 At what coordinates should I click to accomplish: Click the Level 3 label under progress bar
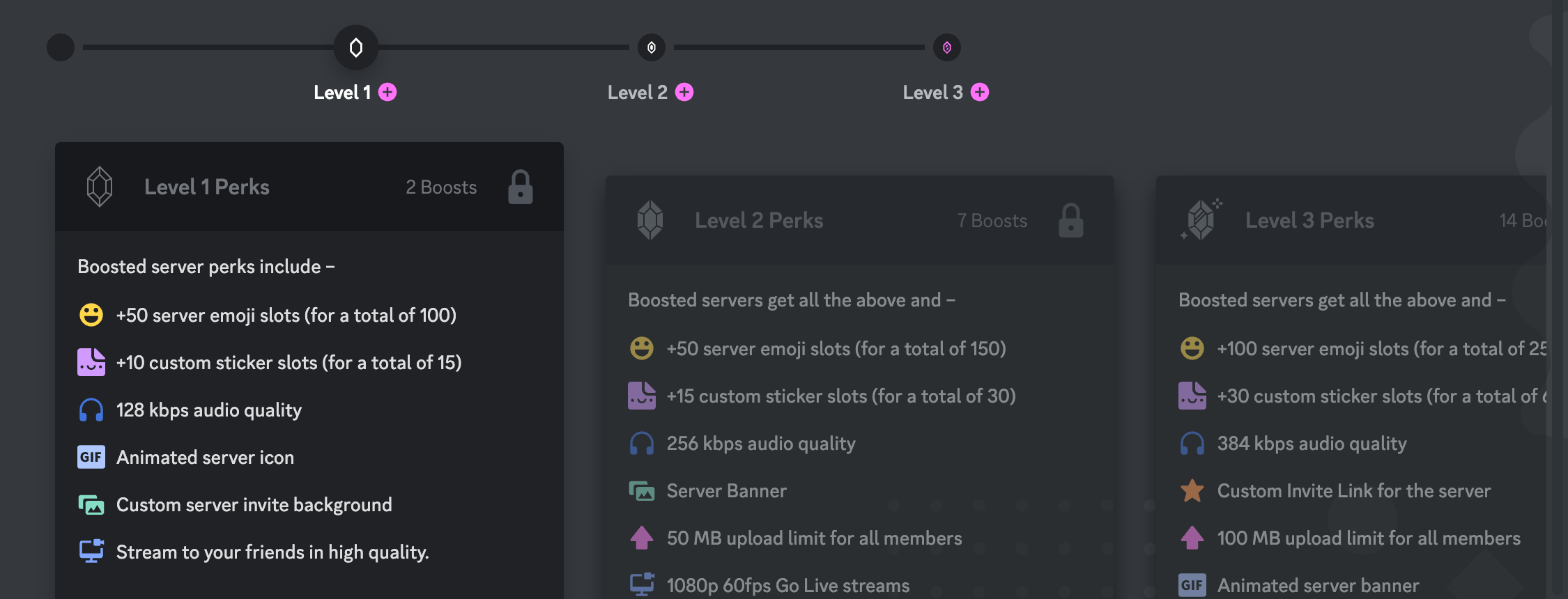(x=932, y=92)
